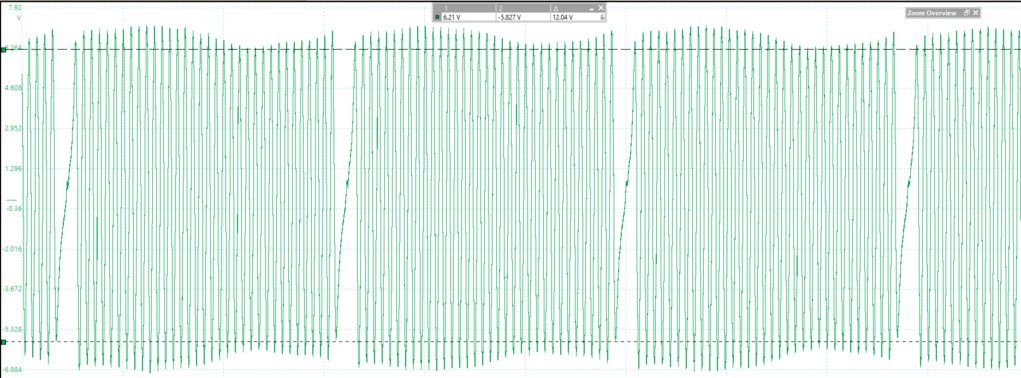The width and height of the screenshot is (1021, 378).
Task: Select delta value 12.04 V
Action: pyautogui.click(x=563, y=17)
